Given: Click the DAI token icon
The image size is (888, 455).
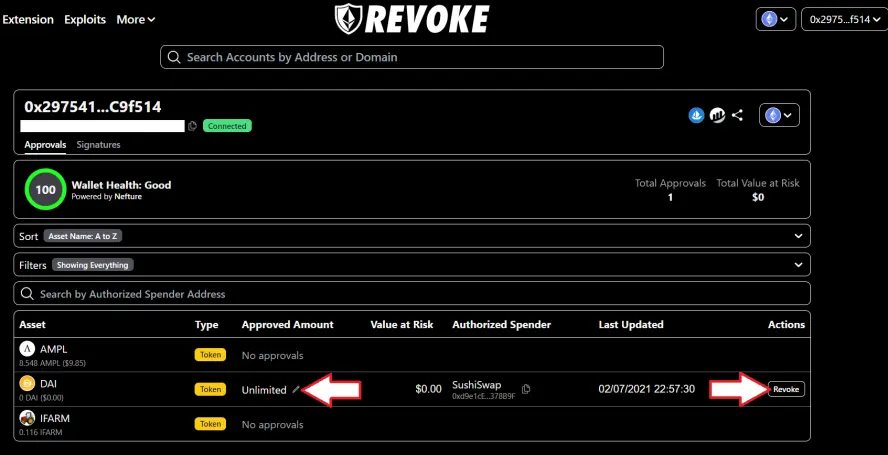Looking at the screenshot, I should 27,384.
